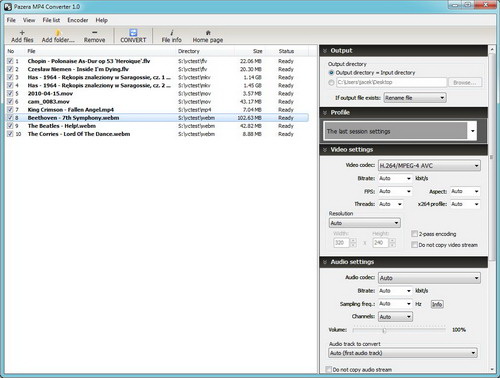
Task: Click the Pazera app icon in title bar
Action: click(x=8, y=6)
